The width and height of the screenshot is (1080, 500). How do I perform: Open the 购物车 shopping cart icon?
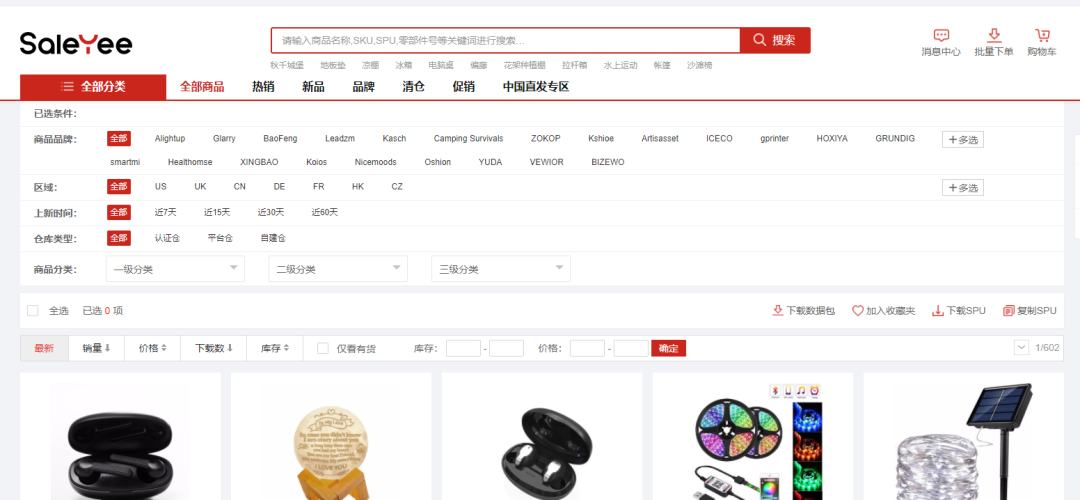pos(1042,35)
